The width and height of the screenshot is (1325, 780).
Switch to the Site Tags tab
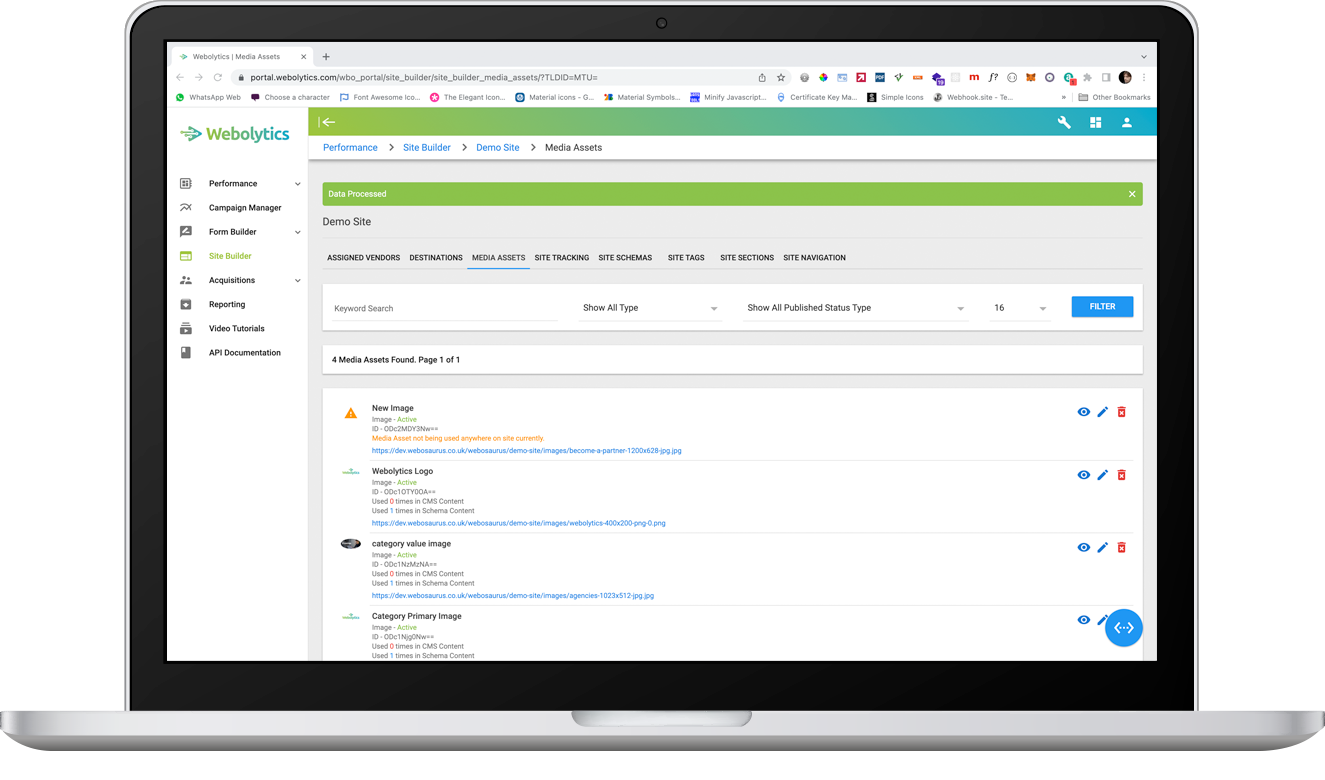pos(686,258)
